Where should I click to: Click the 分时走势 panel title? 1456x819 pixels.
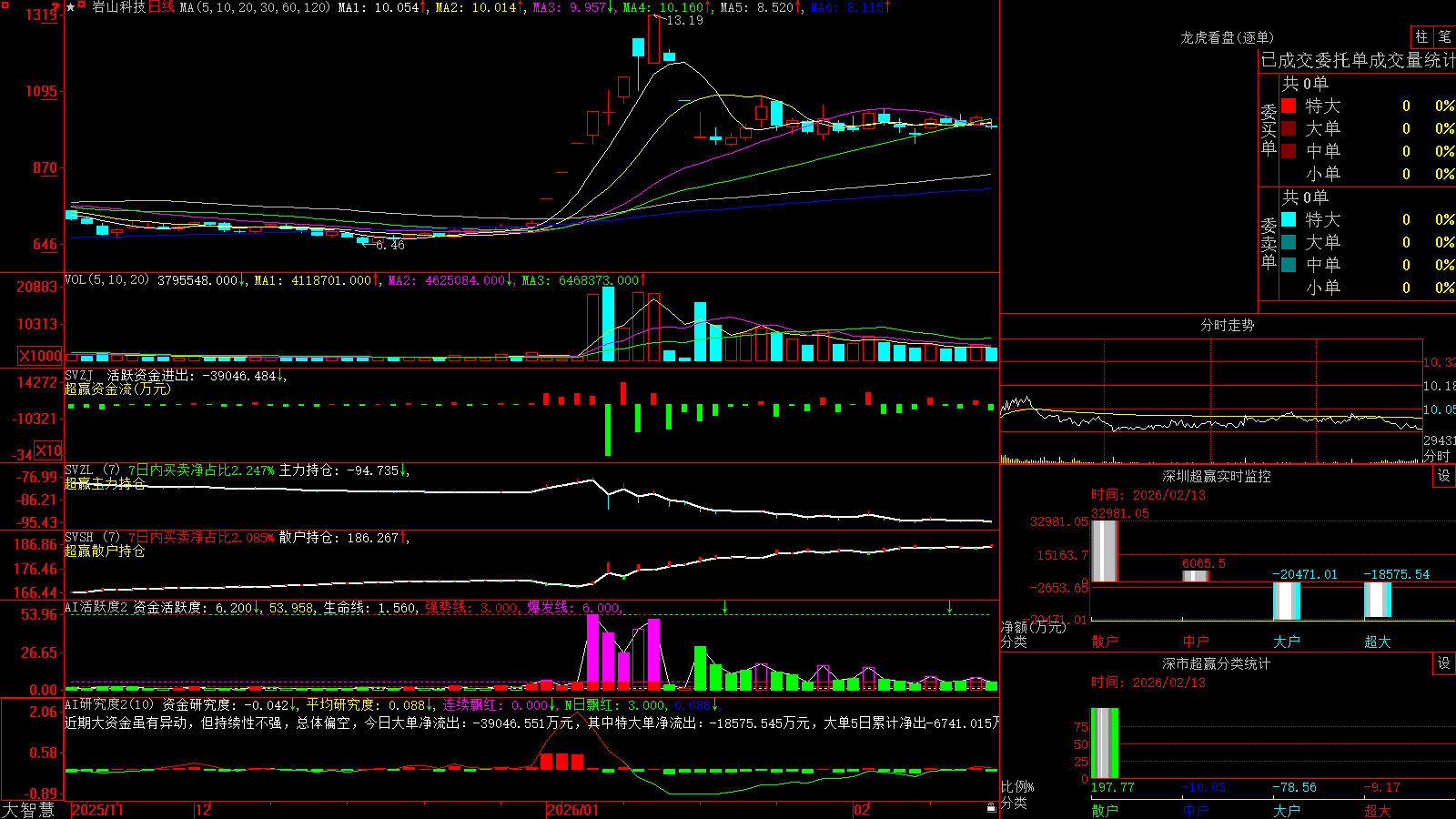(1227, 325)
